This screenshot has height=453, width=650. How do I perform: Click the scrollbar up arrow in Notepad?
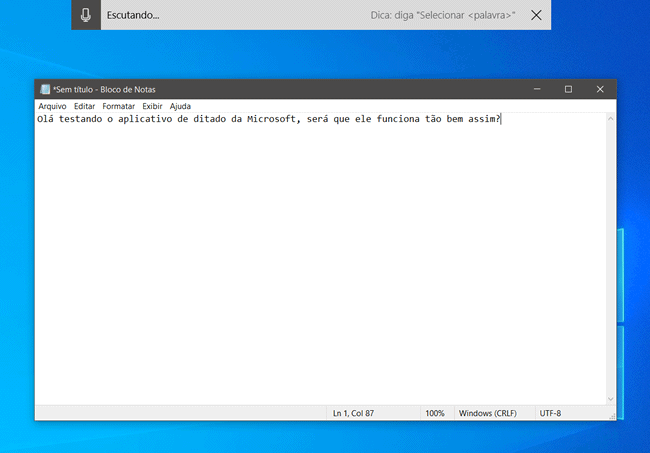(x=611, y=119)
